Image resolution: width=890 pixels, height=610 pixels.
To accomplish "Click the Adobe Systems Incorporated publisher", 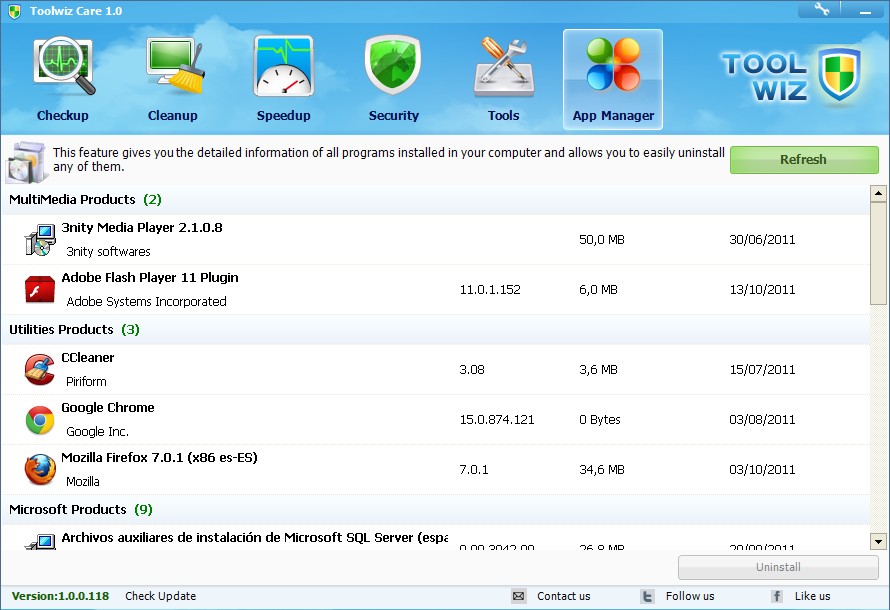I will click(x=146, y=301).
